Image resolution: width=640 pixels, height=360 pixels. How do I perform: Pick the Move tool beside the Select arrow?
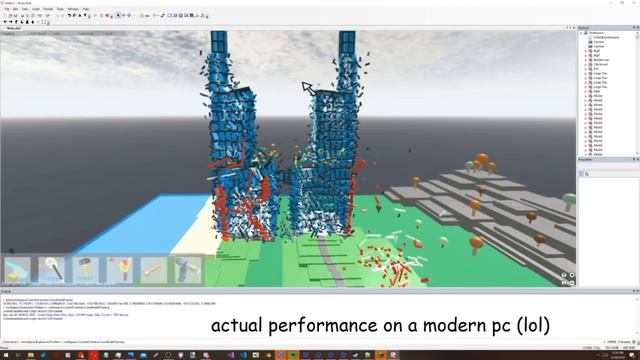coord(124,16)
